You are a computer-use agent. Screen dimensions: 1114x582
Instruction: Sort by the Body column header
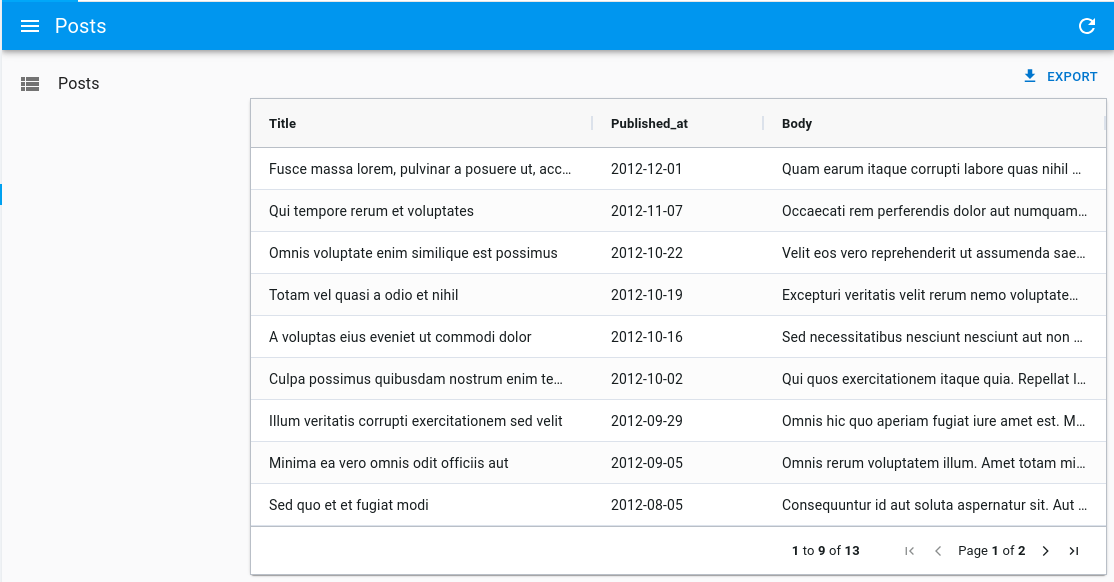pos(797,124)
